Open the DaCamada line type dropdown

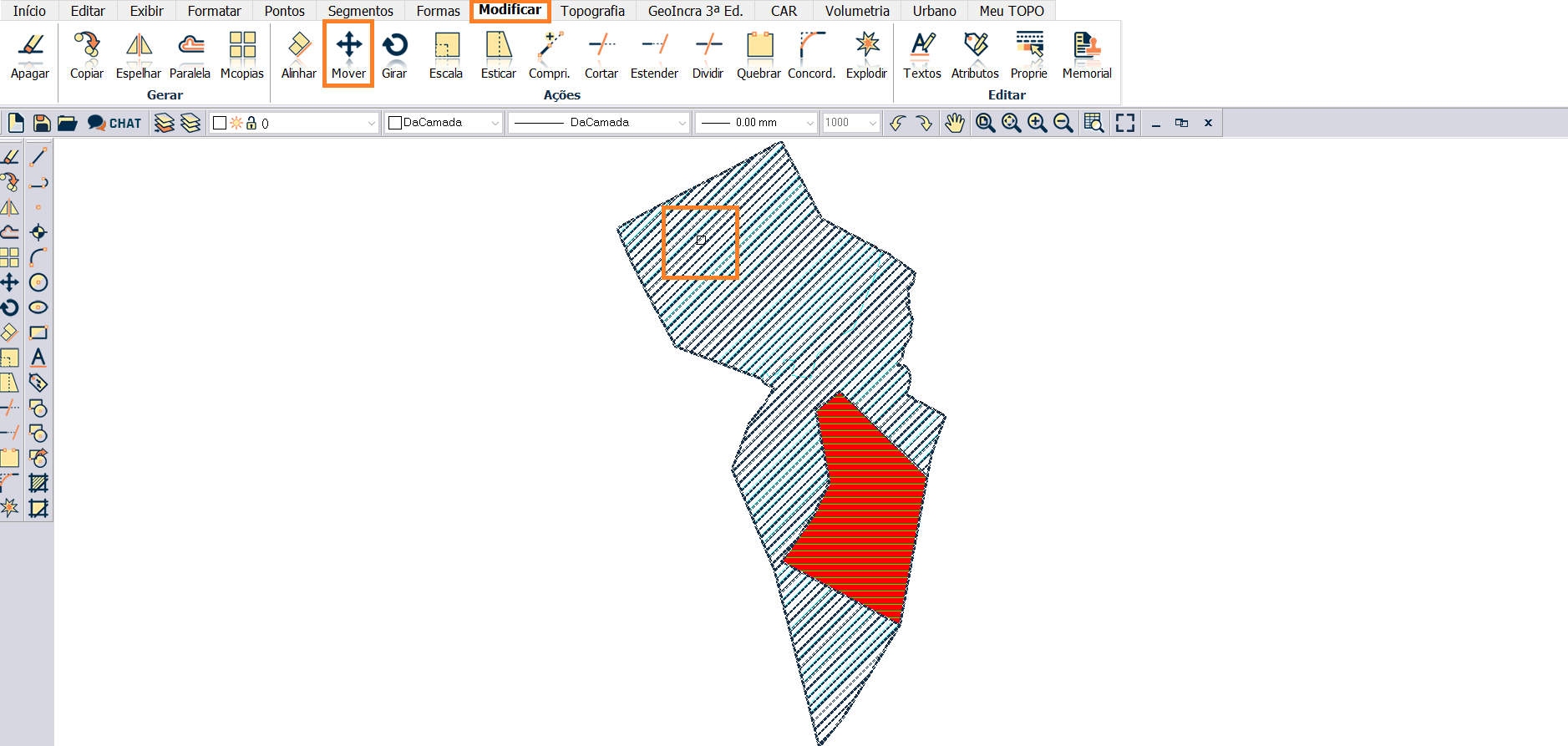682,123
